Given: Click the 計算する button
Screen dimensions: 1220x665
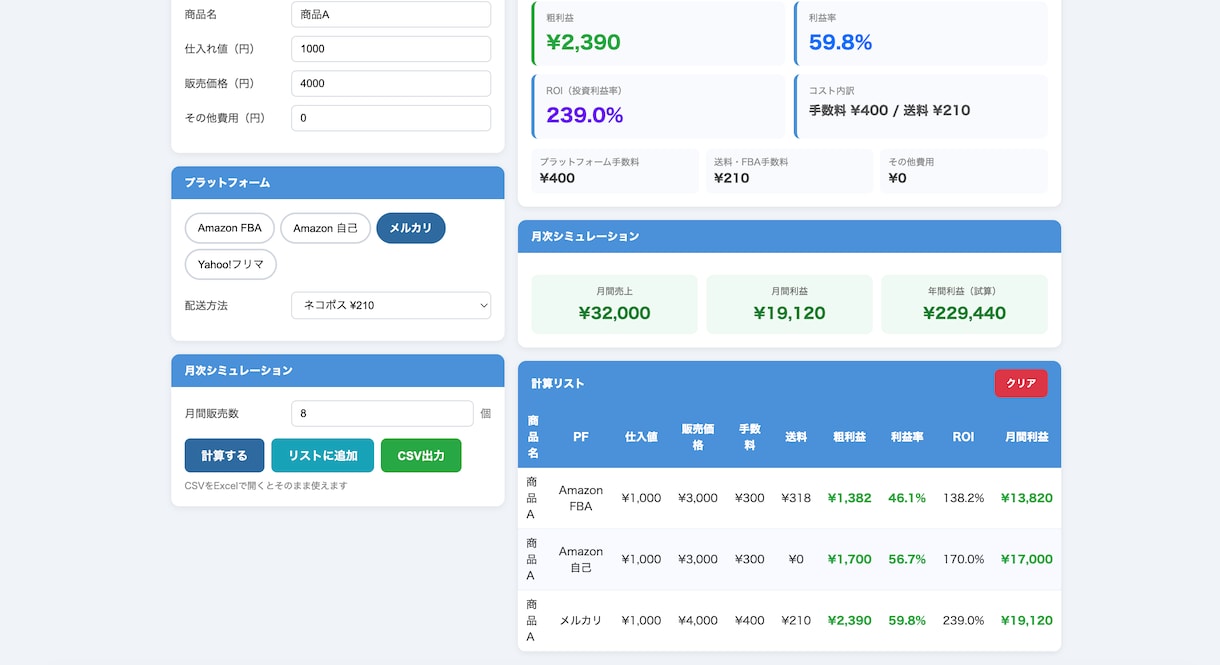Looking at the screenshot, I should 224,455.
